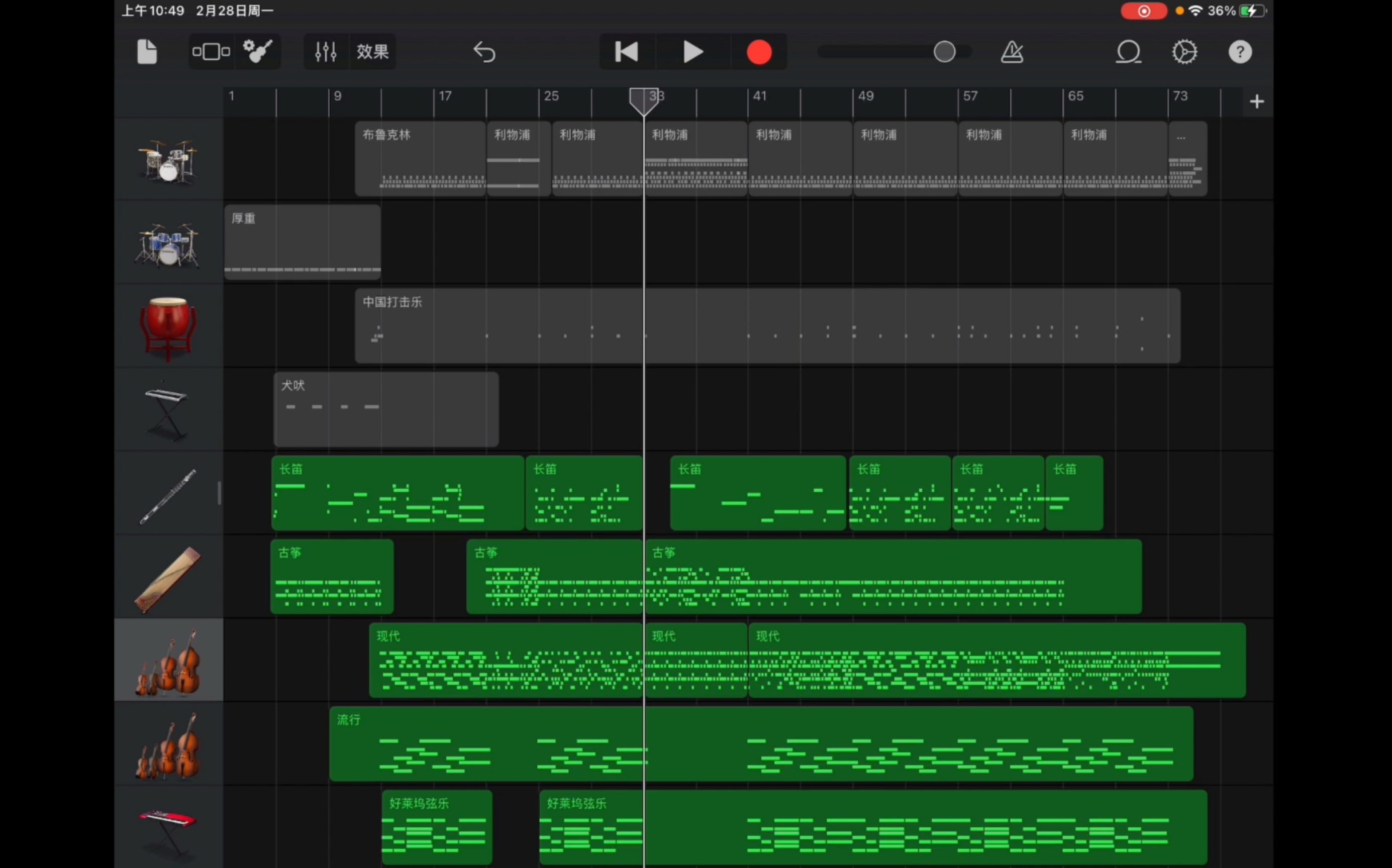Screen dimensions: 1392x868
Task: Start playback with Play button
Action: (x=693, y=52)
